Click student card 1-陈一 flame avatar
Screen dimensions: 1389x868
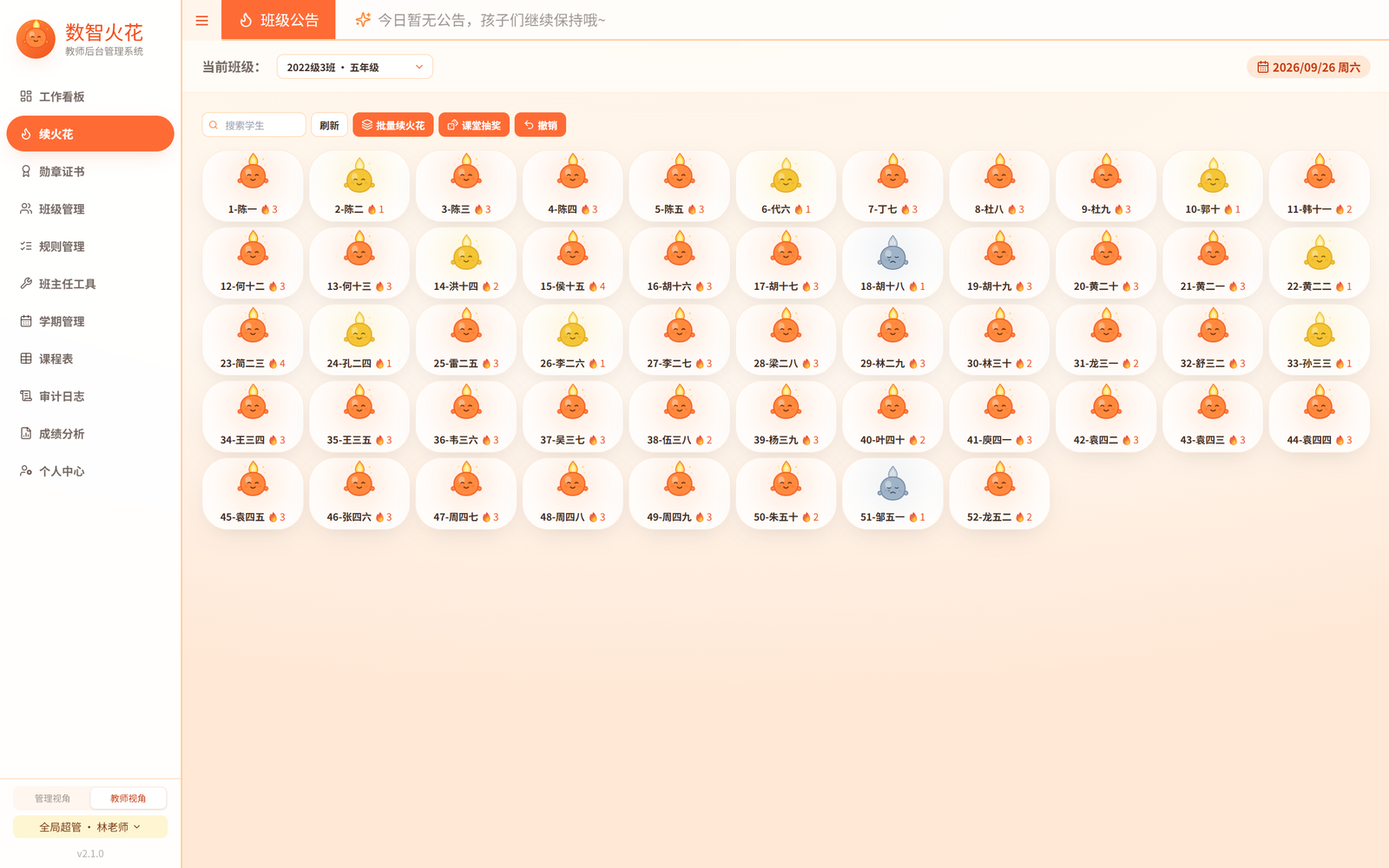click(253, 174)
